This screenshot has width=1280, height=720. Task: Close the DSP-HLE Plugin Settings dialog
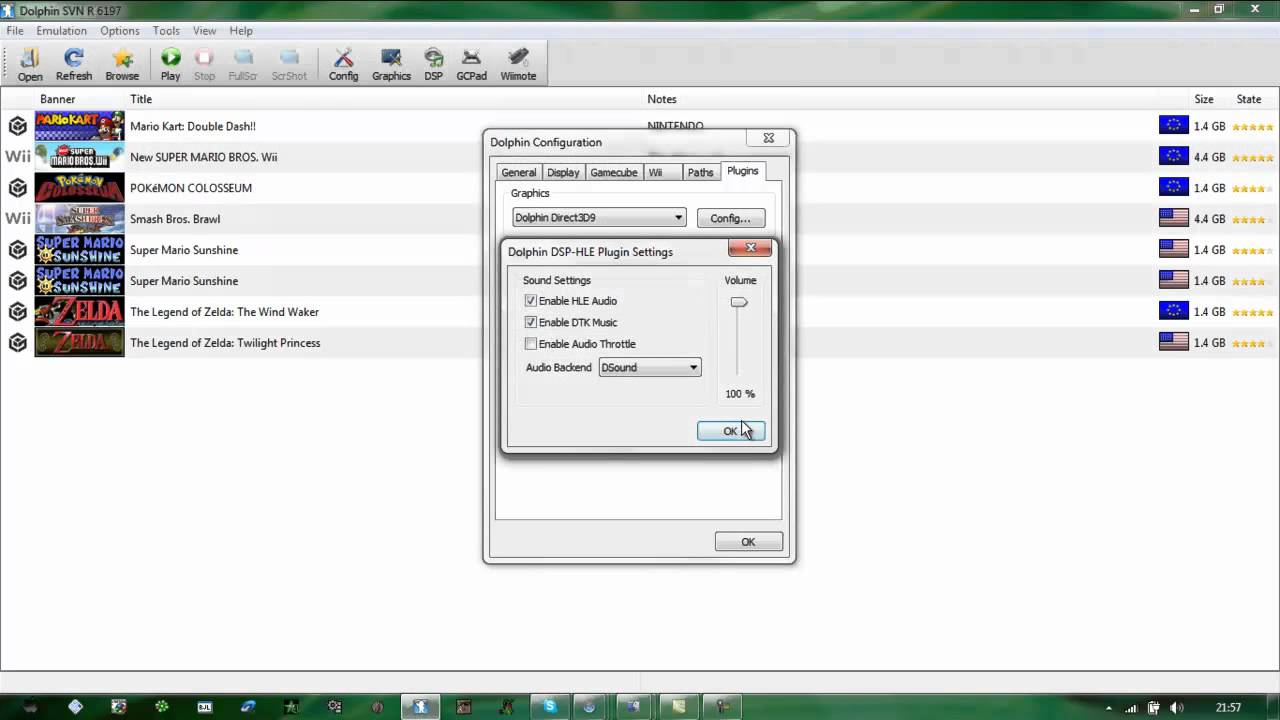749,248
